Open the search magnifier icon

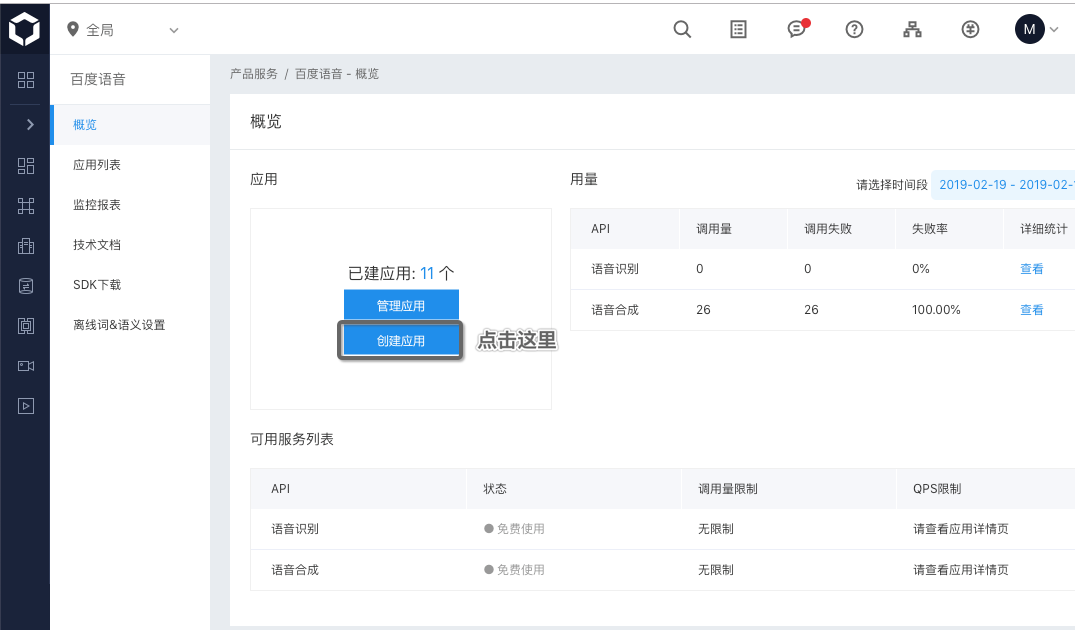682,29
